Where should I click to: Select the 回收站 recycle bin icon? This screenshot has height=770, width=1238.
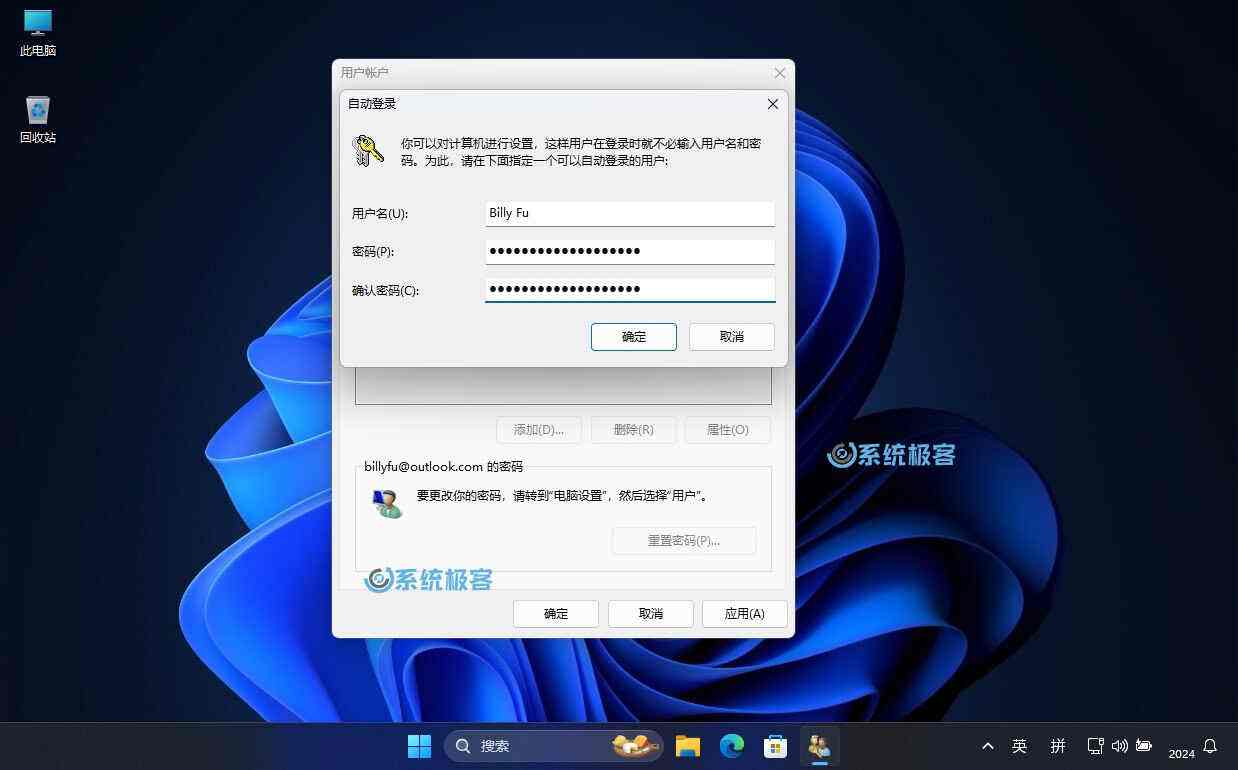click(x=38, y=119)
